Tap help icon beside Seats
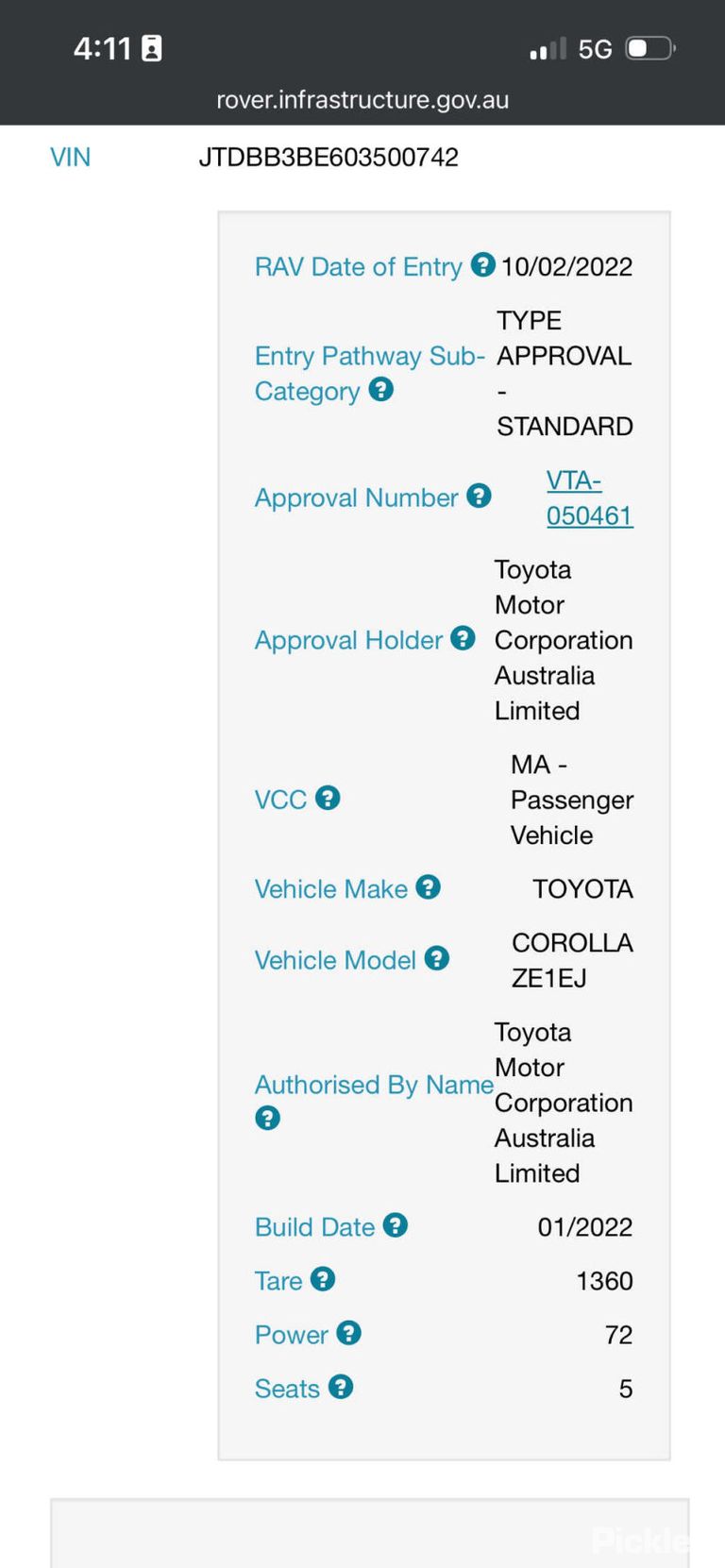Screen dimensions: 725x1568 coord(341,1387)
